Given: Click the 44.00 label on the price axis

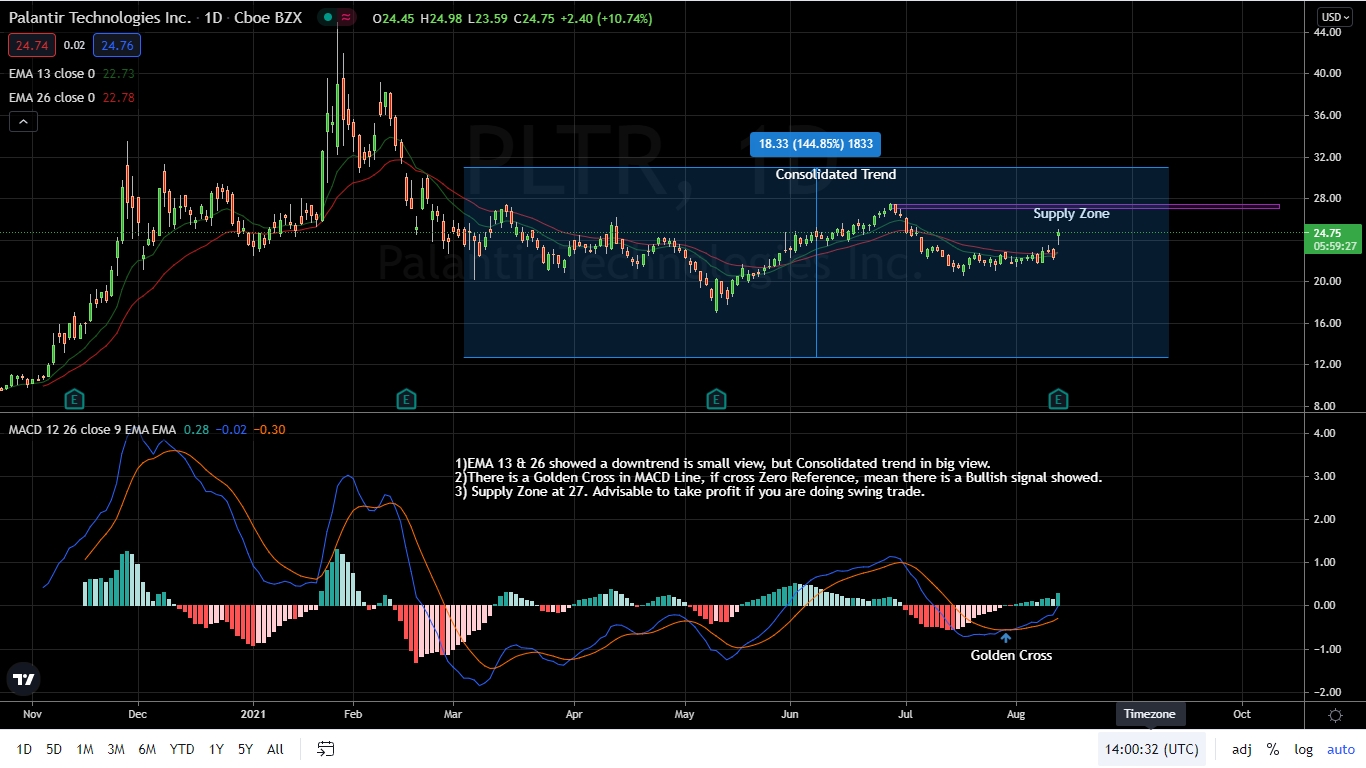Looking at the screenshot, I should (1327, 32).
